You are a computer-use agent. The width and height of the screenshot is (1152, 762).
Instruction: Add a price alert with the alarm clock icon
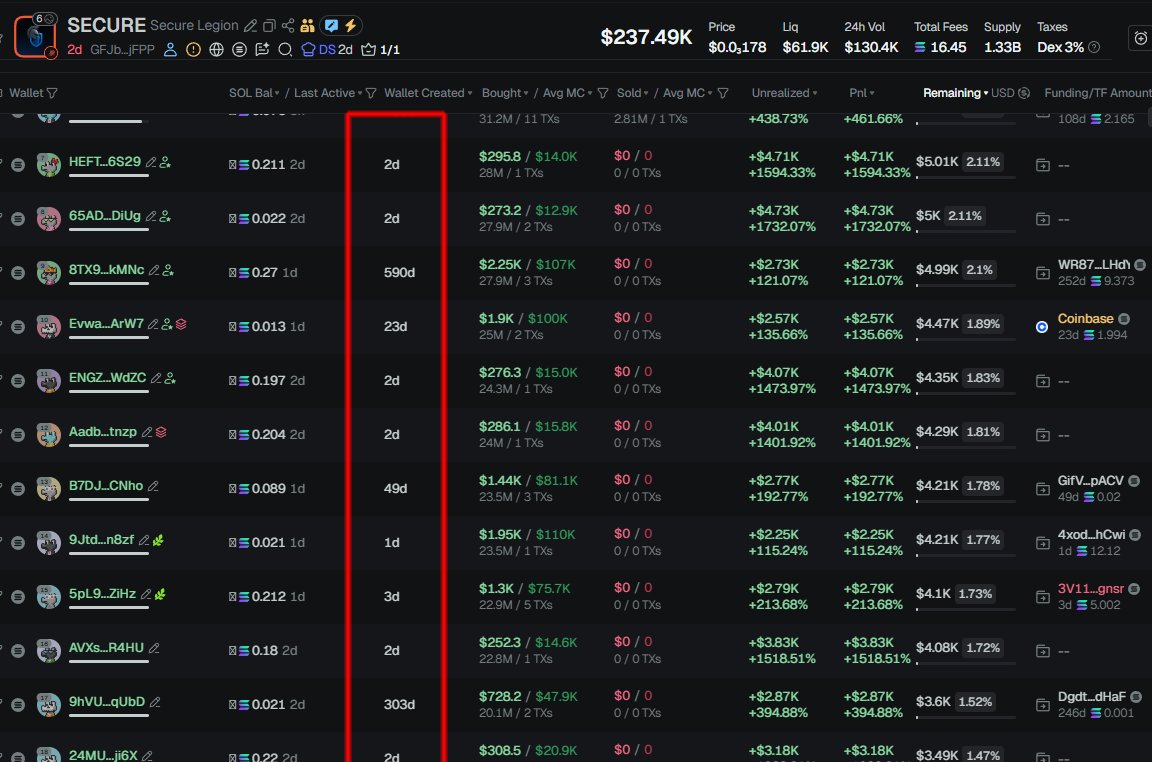click(x=1140, y=38)
